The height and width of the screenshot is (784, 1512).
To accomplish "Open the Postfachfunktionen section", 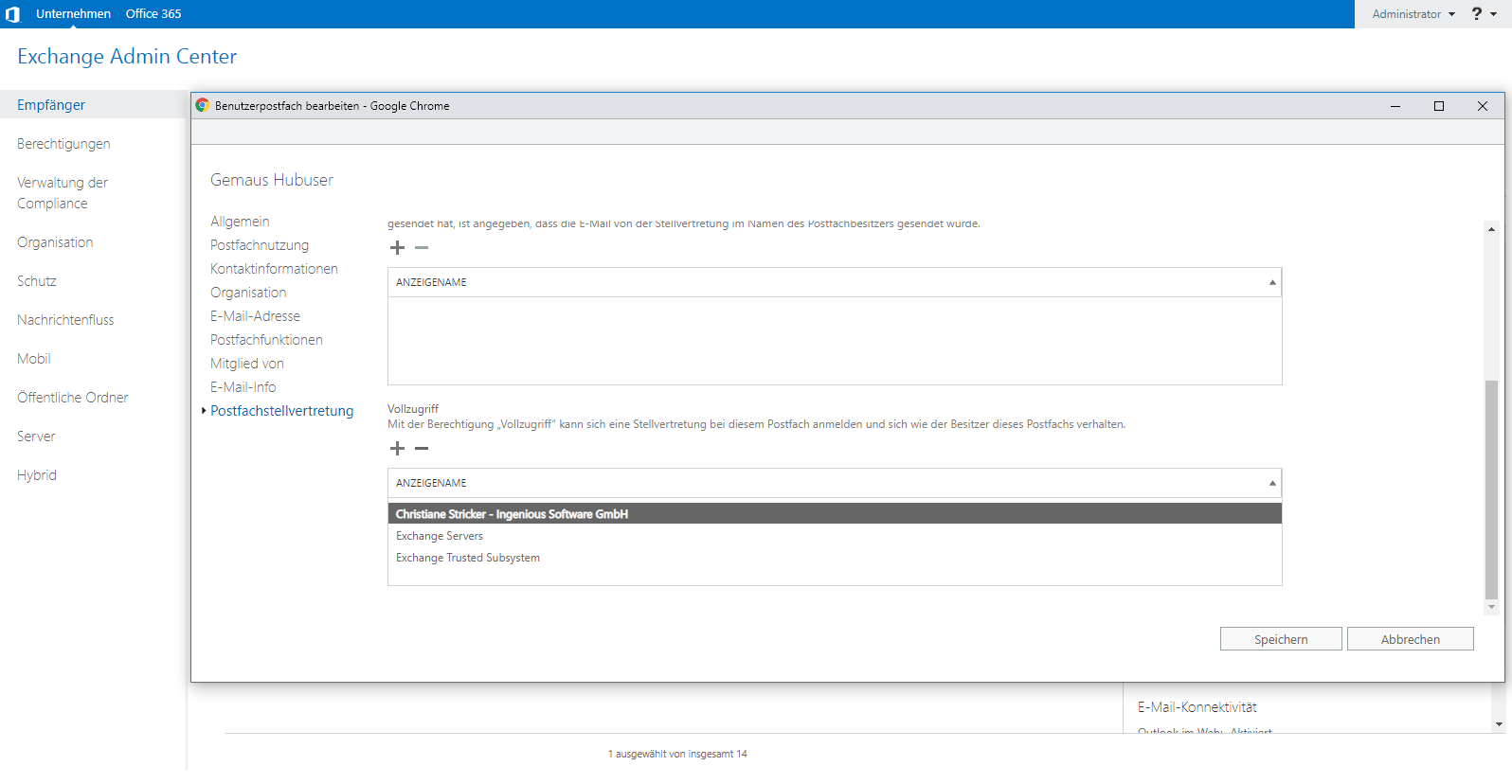I will click(x=266, y=340).
